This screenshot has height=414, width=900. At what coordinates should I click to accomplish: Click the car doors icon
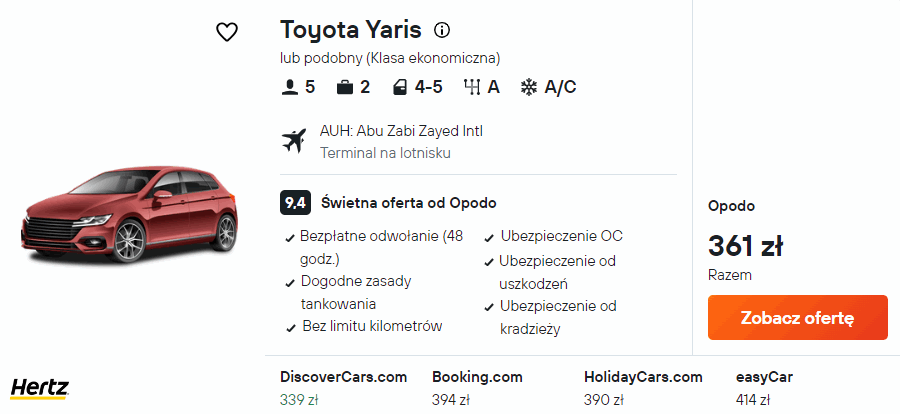click(401, 88)
